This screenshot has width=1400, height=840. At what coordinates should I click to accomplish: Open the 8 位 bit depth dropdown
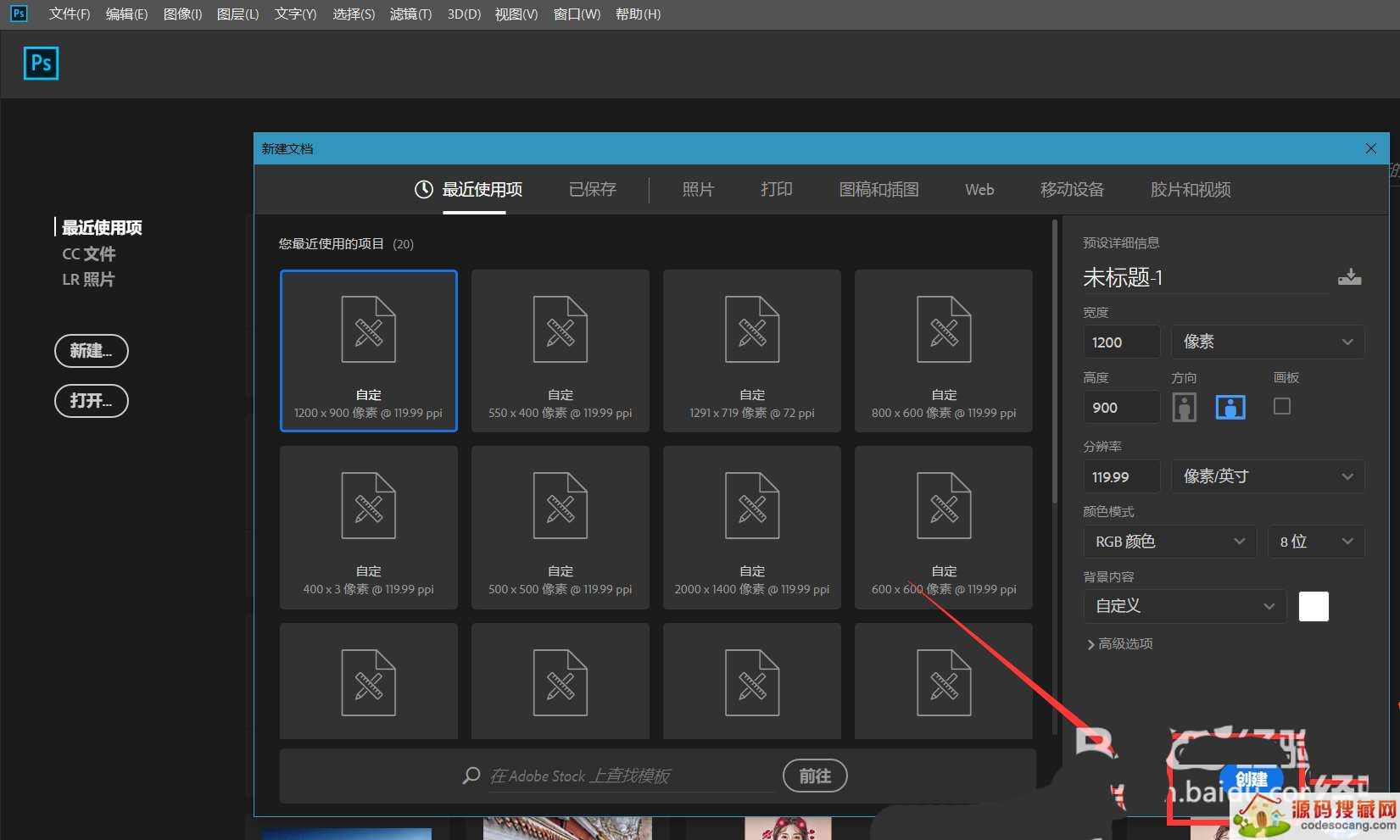pyautogui.click(x=1316, y=542)
